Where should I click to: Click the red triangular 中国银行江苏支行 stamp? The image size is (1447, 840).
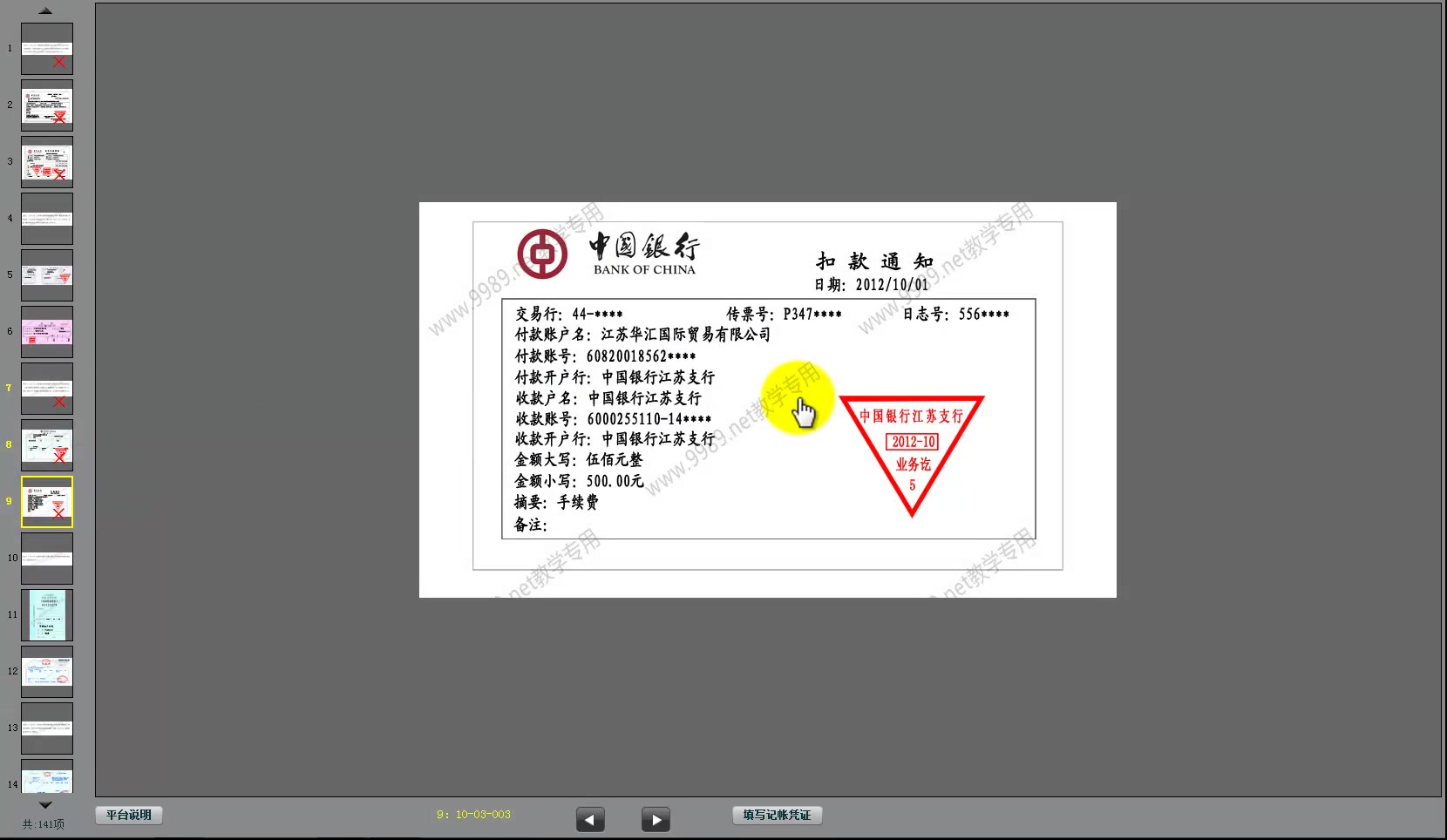point(912,455)
